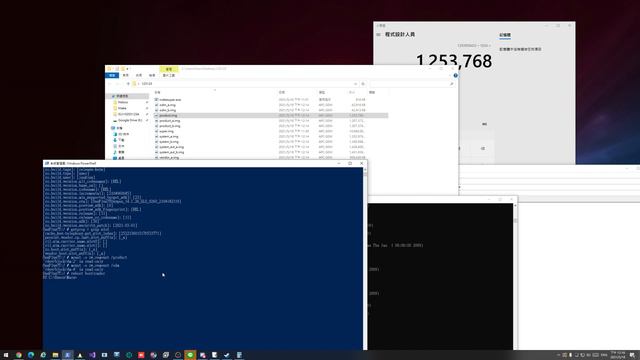Screen dimensions: 640x360
Task: Open Explorer help question-mark icon
Action: [x=456, y=76]
